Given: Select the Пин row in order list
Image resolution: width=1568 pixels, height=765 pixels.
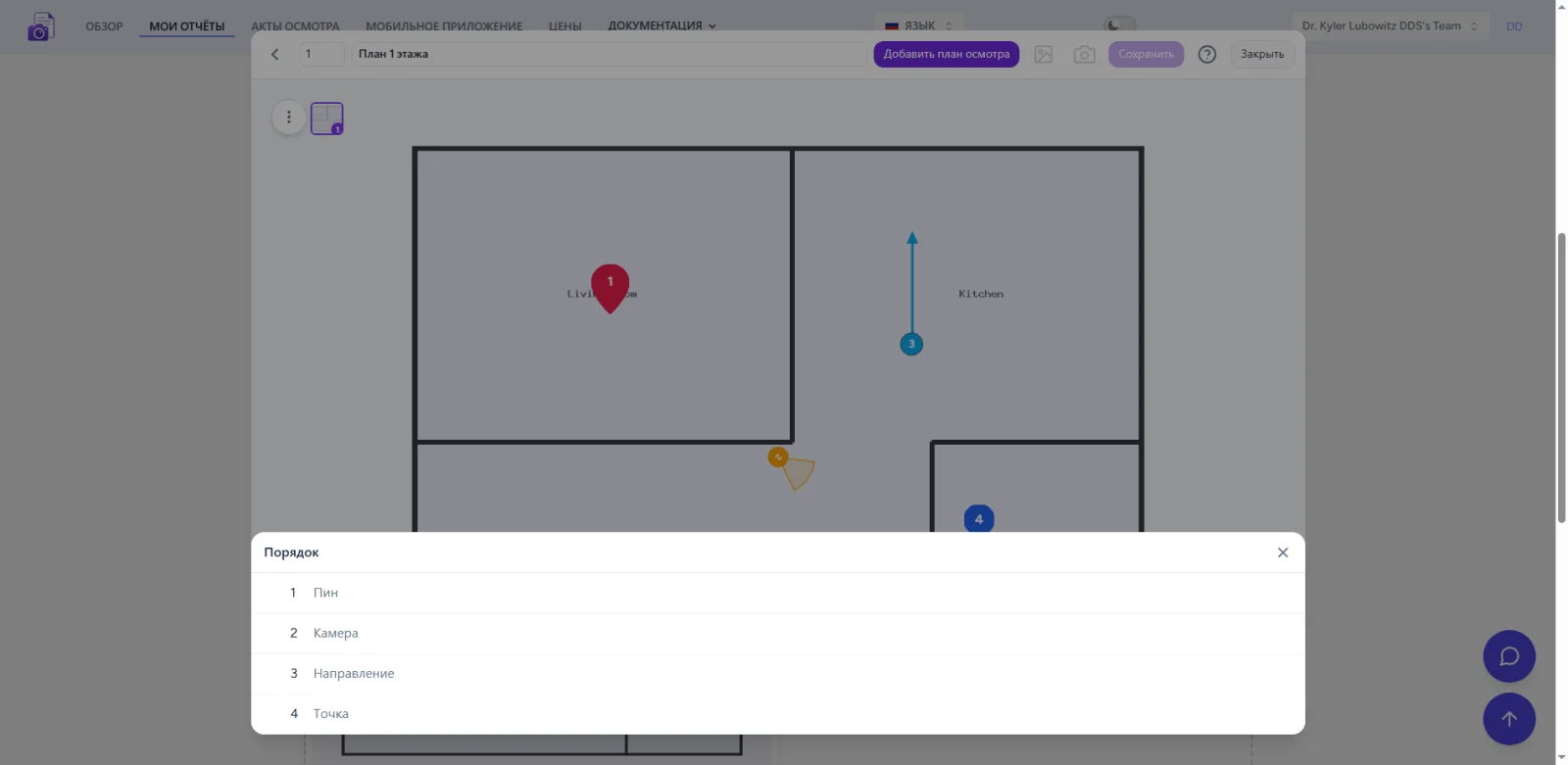Looking at the screenshot, I should [x=778, y=593].
